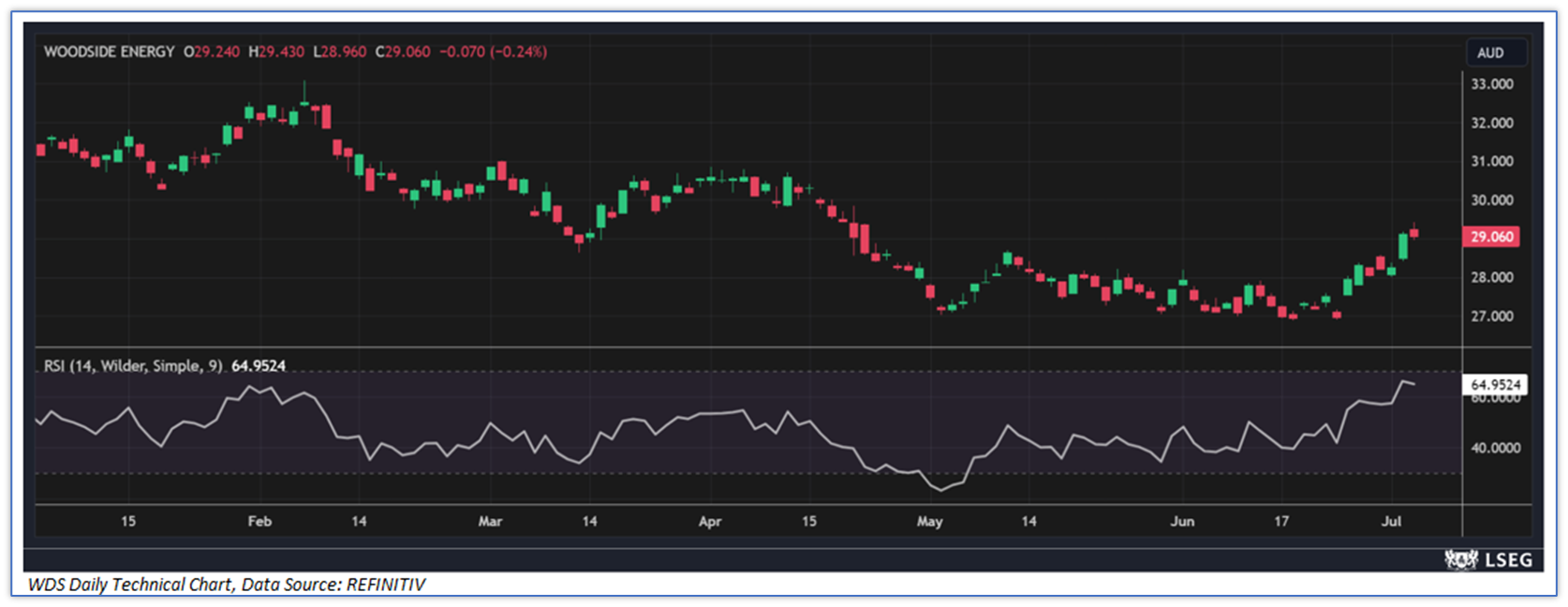Click the white 64.9524 RSI axis label
1568x607 pixels.
(x=1495, y=385)
